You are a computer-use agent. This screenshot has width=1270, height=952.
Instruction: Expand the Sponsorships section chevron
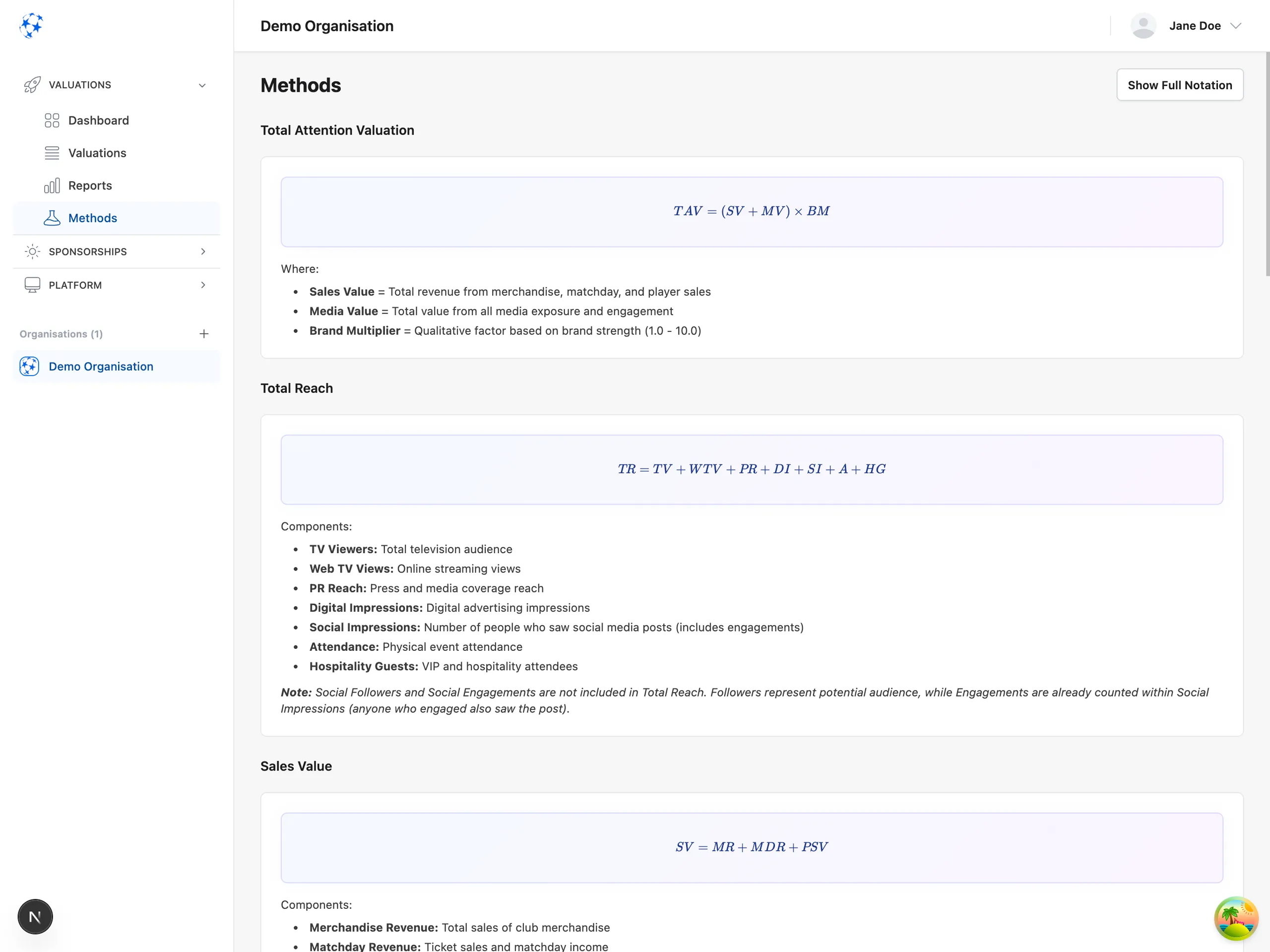tap(203, 252)
